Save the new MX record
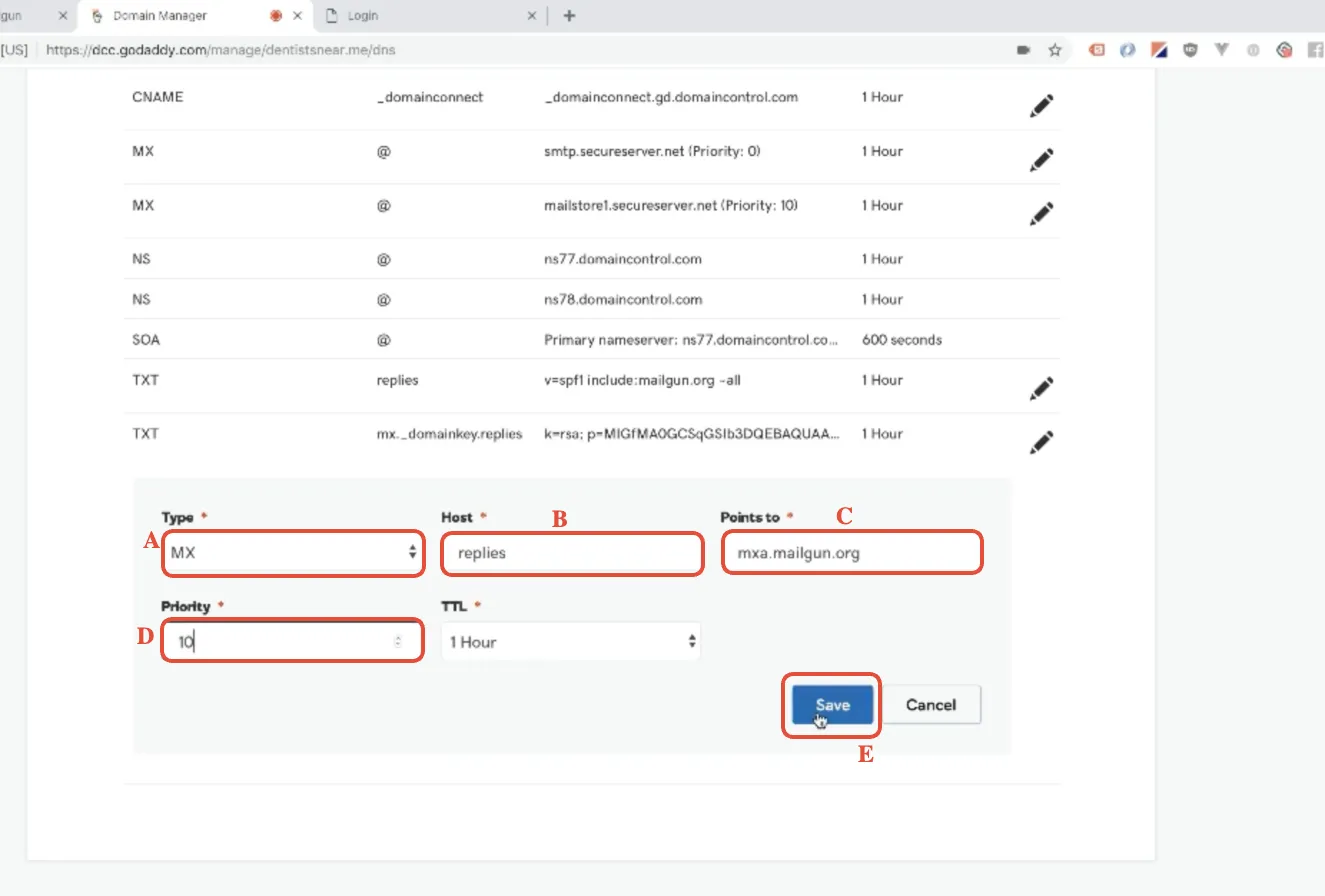This screenshot has width=1325, height=896. coord(833,704)
